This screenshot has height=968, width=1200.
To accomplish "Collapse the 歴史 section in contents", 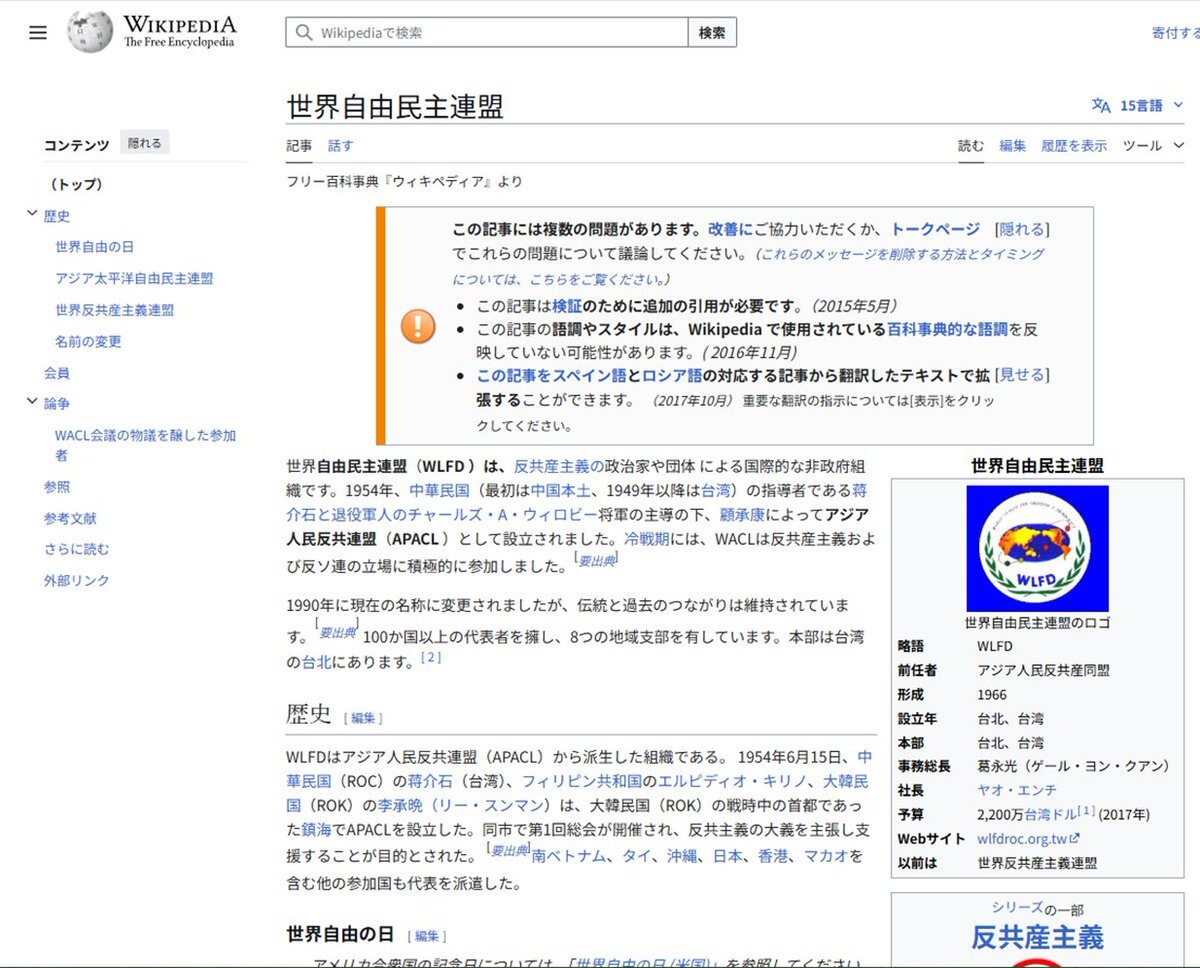I will pos(33,214).
